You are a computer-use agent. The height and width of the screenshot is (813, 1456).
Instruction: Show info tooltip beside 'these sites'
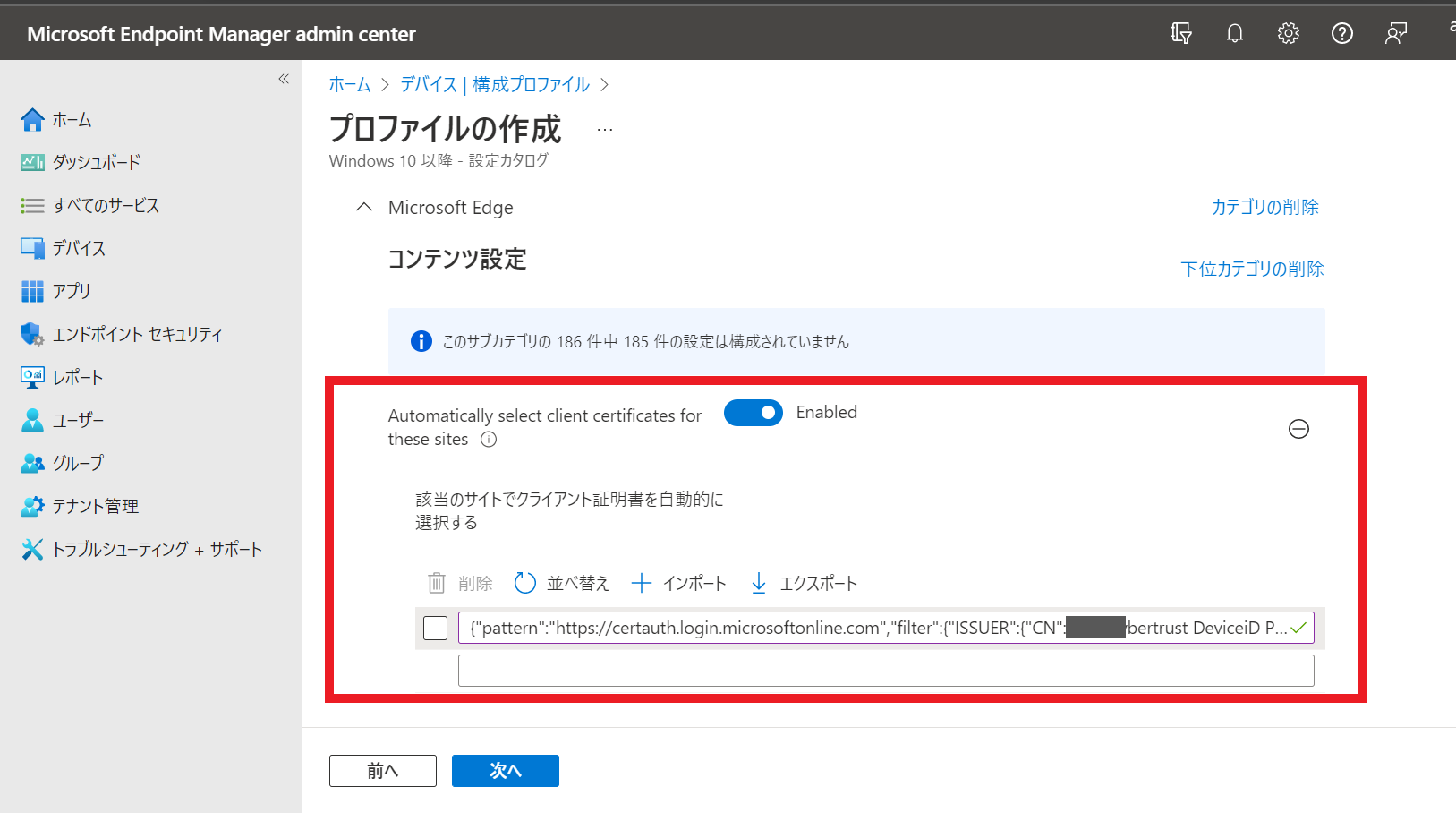click(489, 440)
